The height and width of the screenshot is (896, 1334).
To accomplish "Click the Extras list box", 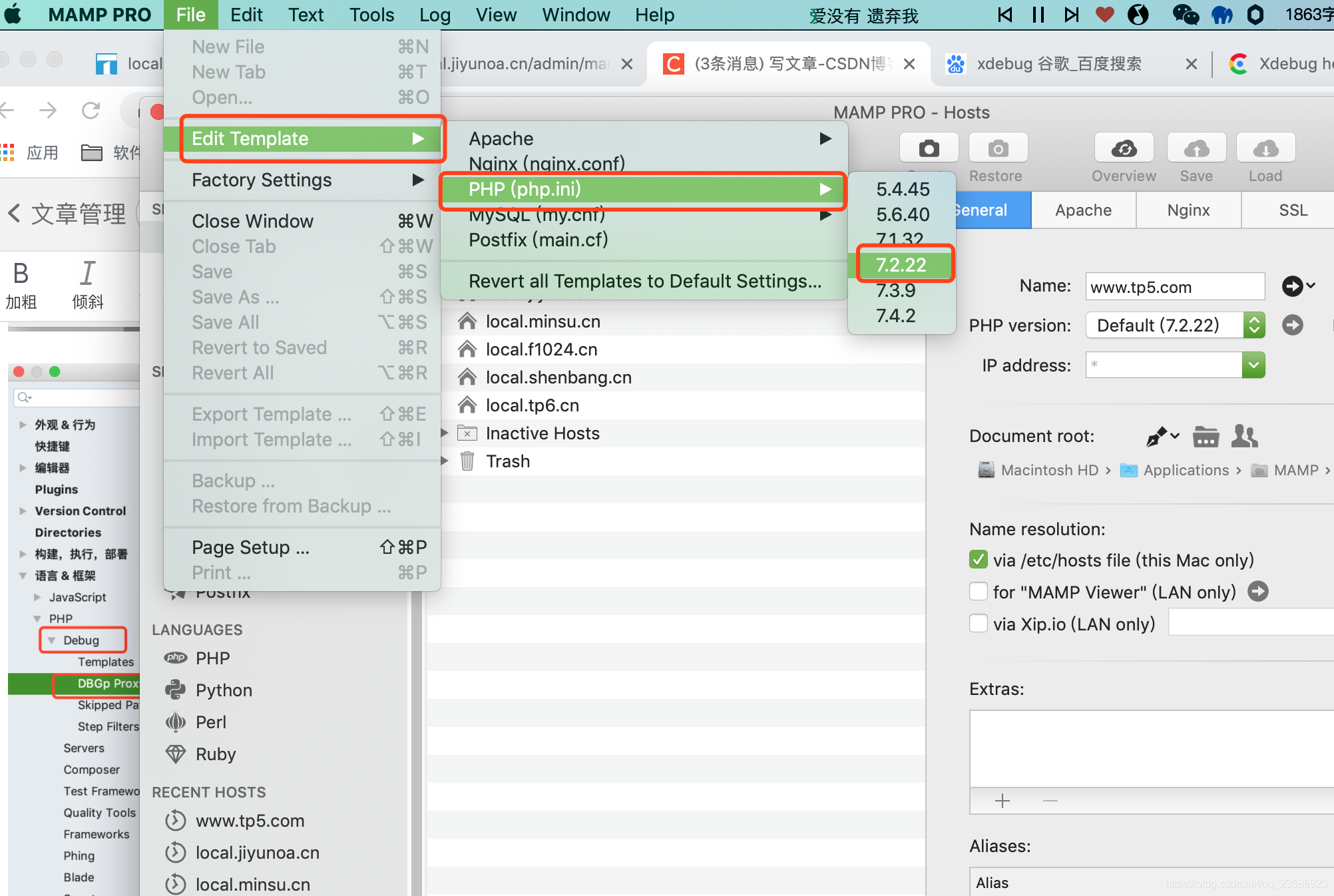I will (1152, 749).
